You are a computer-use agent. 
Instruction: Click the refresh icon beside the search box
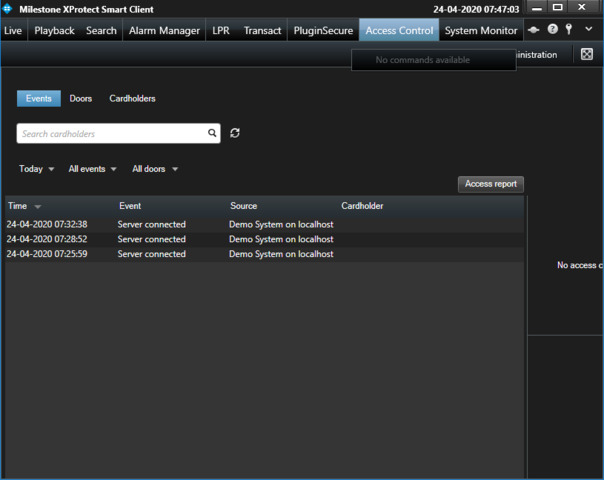(235, 133)
